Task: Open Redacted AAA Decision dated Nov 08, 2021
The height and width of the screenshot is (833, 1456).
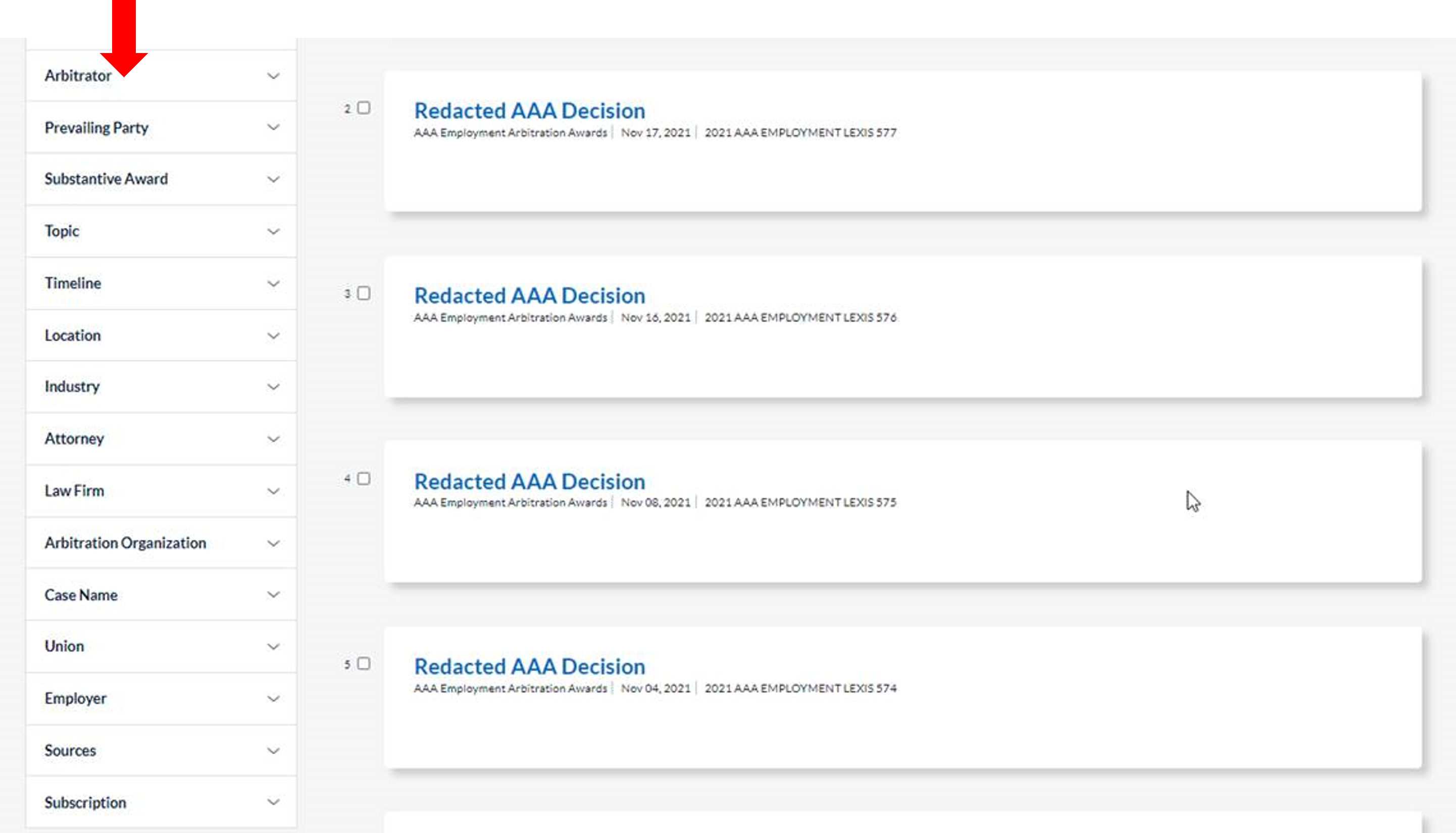Action: tap(530, 481)
